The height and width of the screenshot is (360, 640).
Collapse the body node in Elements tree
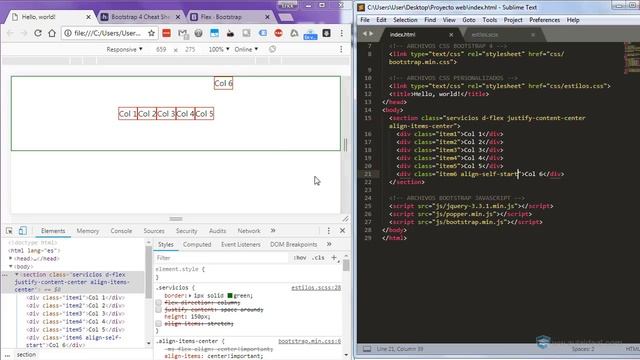11,267
